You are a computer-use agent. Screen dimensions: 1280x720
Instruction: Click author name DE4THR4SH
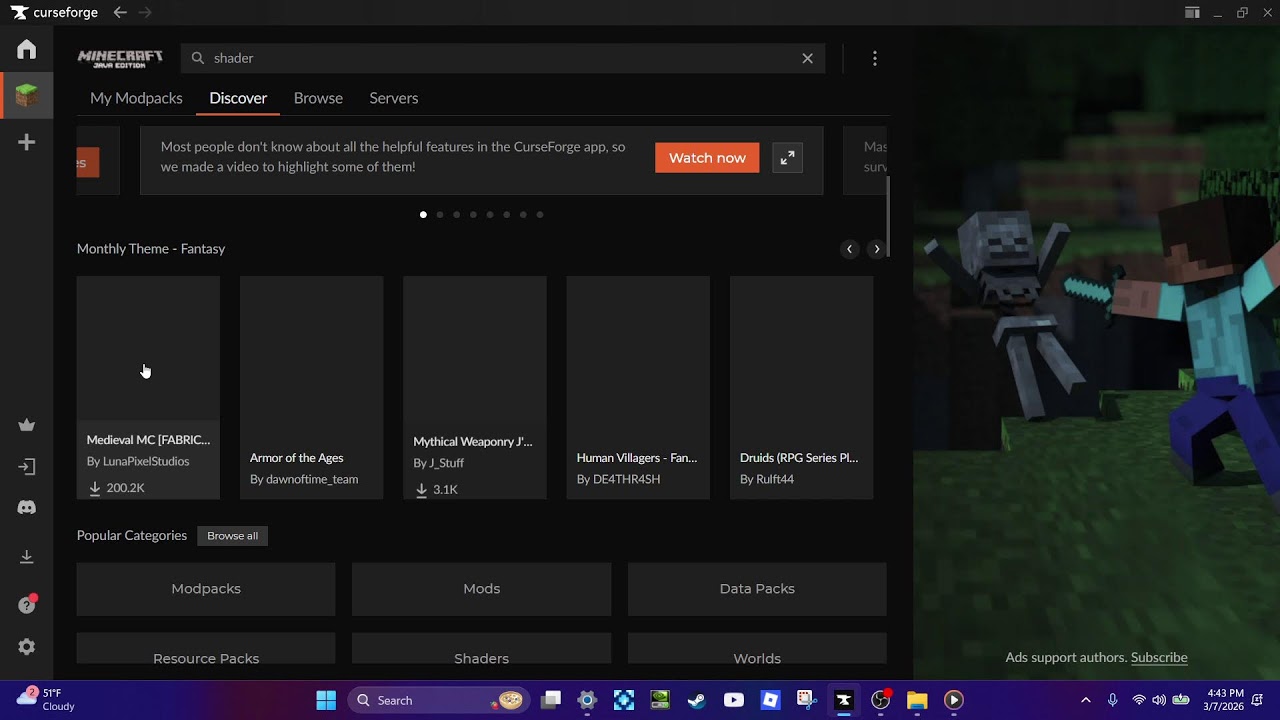(627, 480)
